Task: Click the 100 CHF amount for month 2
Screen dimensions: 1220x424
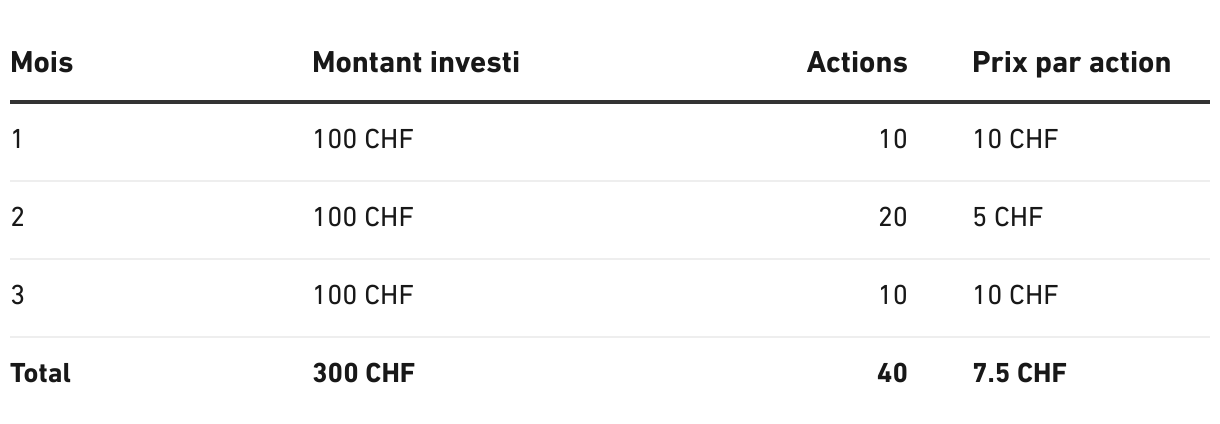Action: (362, 216)
